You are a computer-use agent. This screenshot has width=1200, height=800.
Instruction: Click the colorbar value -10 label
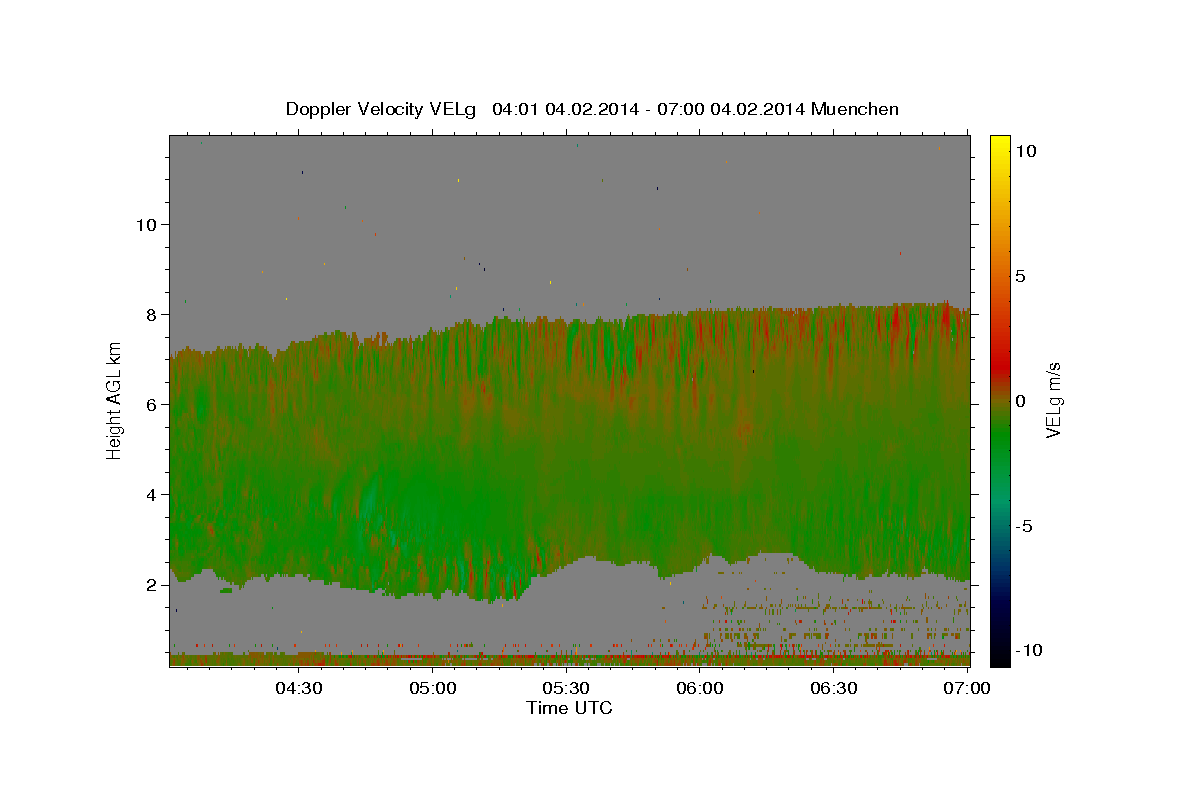point(1028,650)
